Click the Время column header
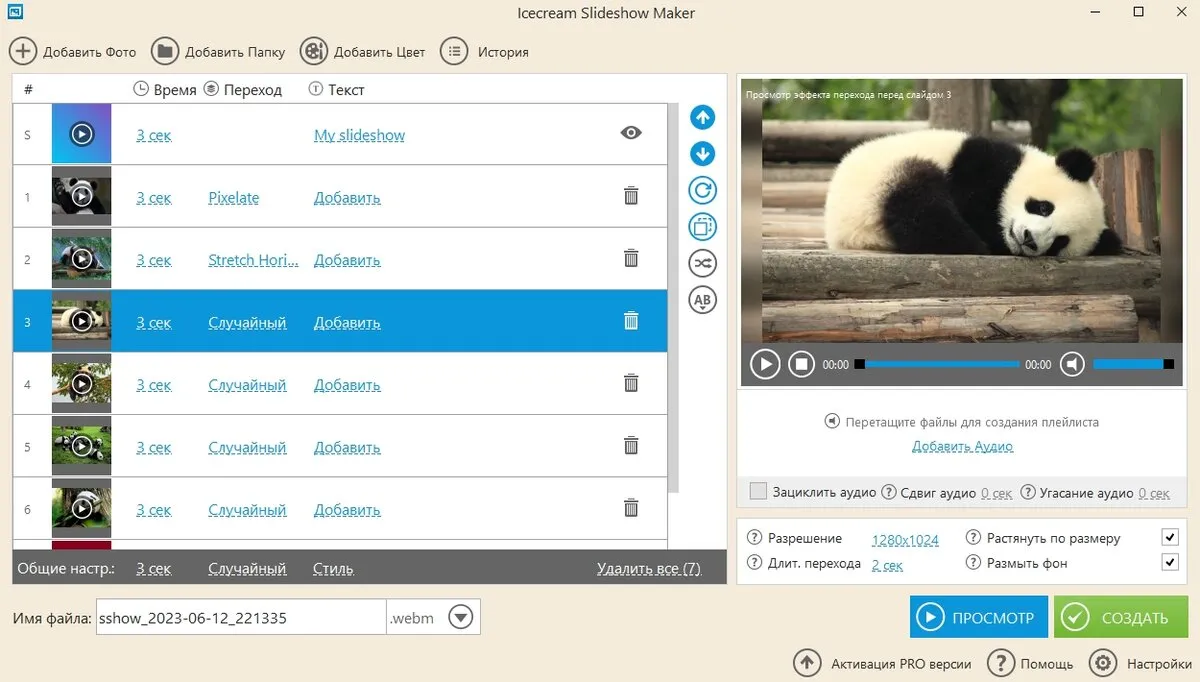The image size is (1200, 682). 165,90
